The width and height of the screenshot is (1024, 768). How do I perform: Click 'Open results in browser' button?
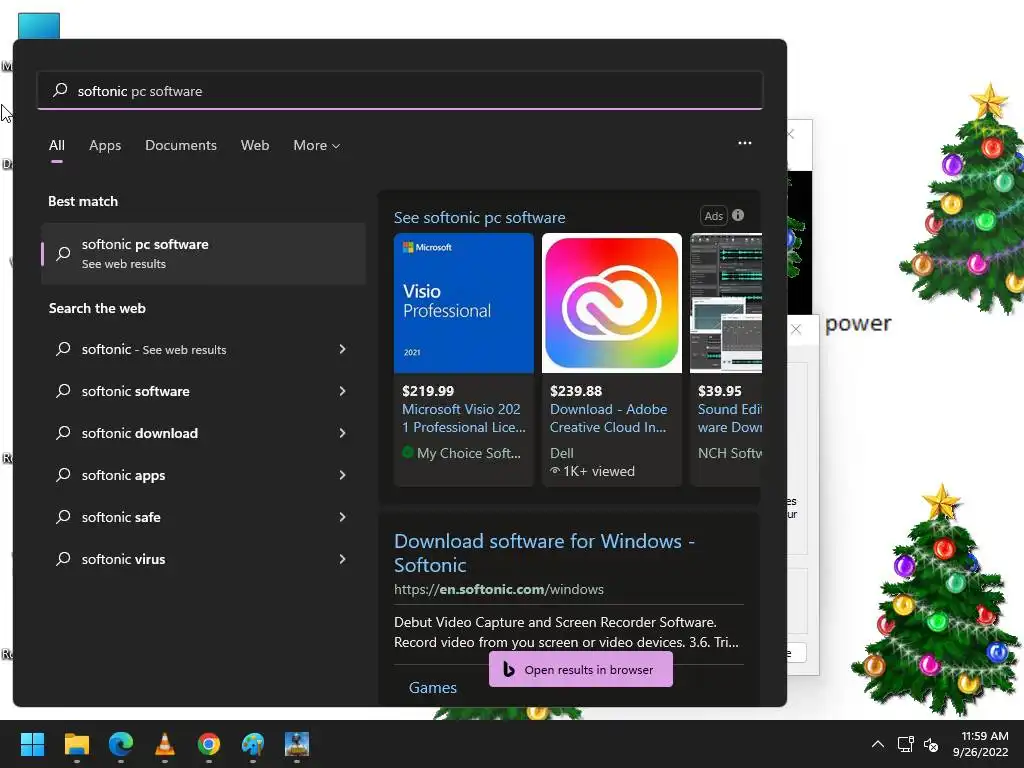(x=581, y=669)
